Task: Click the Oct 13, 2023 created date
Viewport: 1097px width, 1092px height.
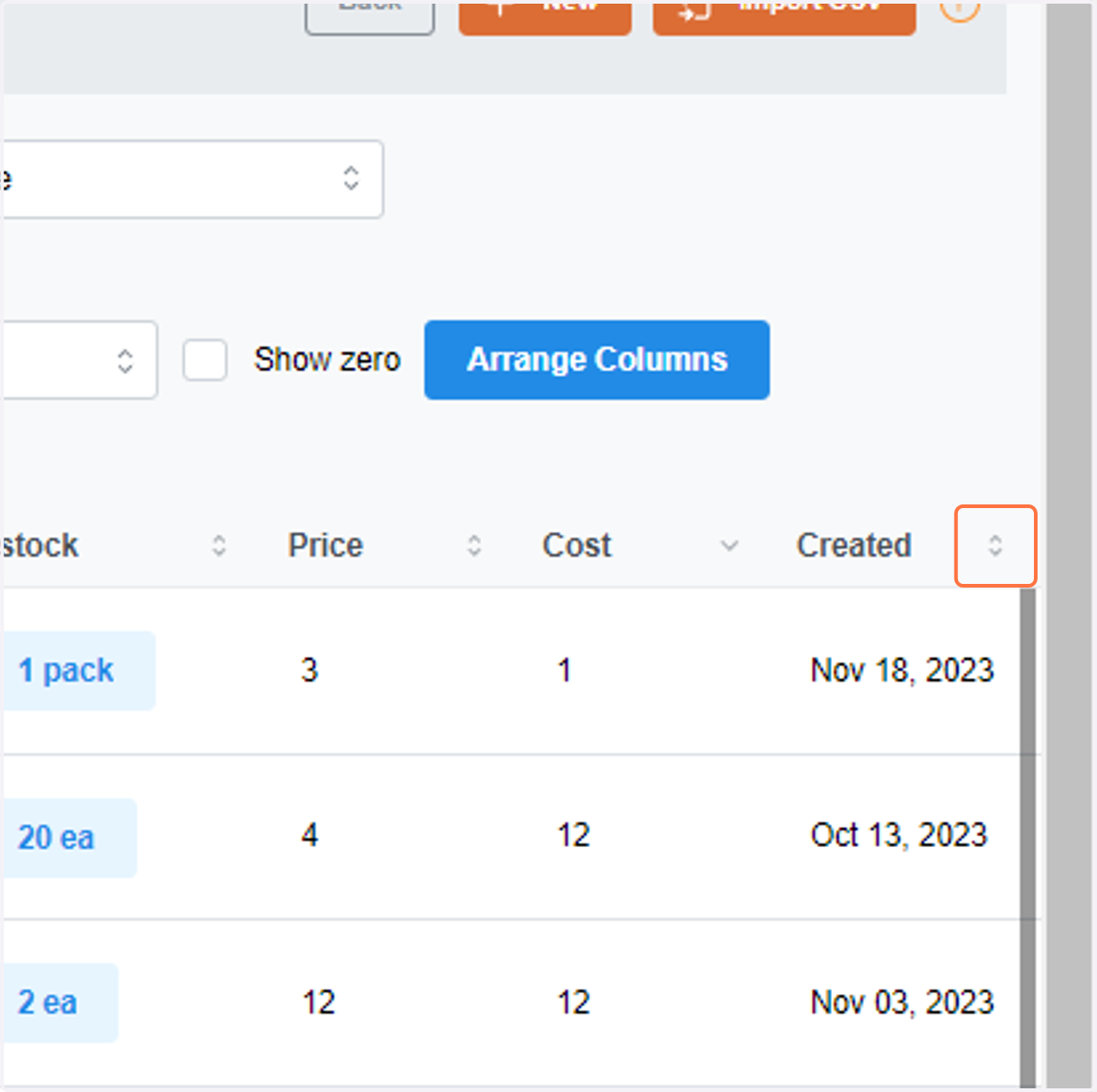Action: point(900,835)
